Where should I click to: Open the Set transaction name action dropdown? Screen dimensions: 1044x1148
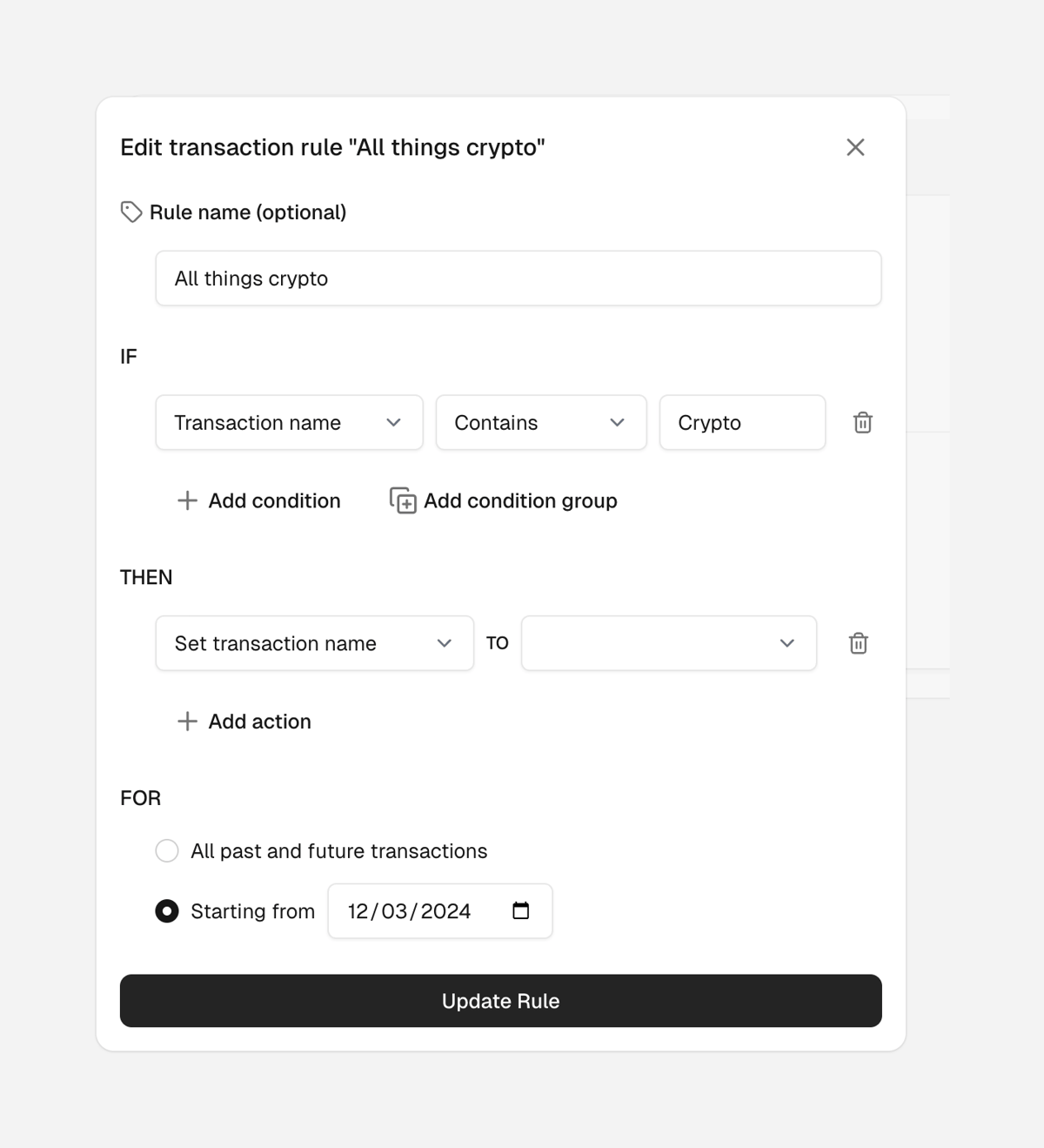[x=445, y=643]
